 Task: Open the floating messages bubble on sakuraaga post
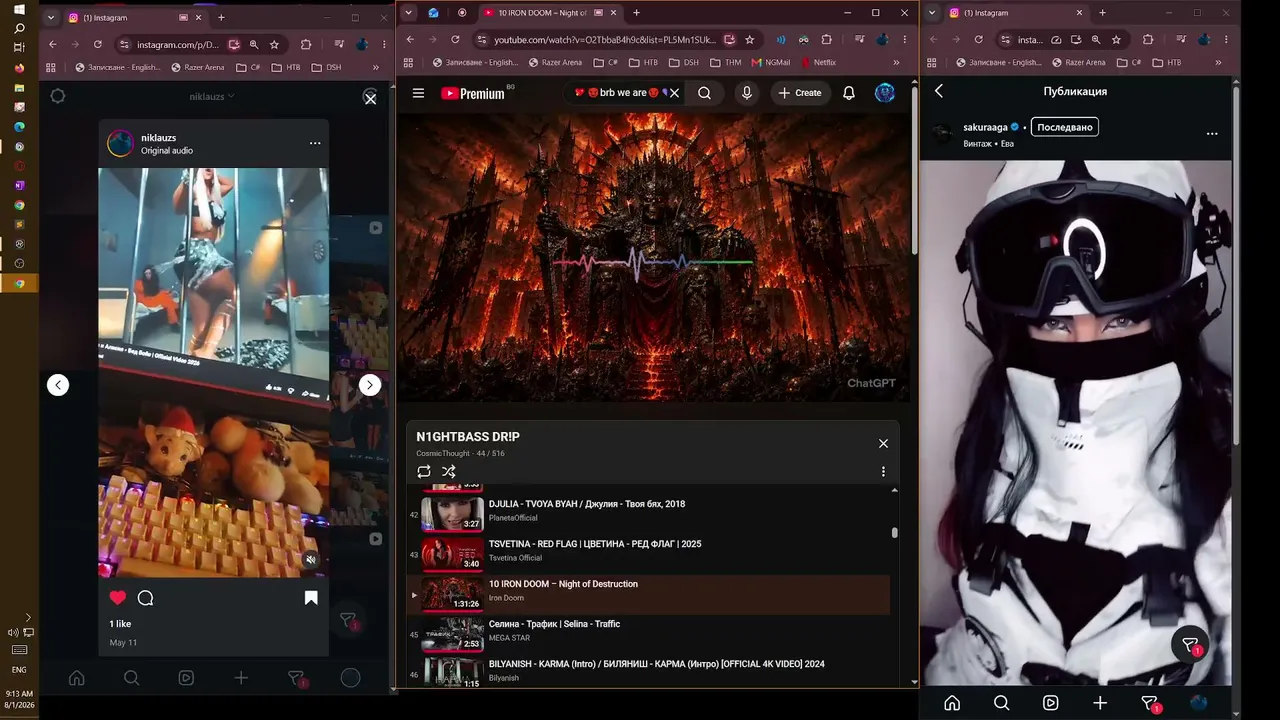pos(1190,645)
